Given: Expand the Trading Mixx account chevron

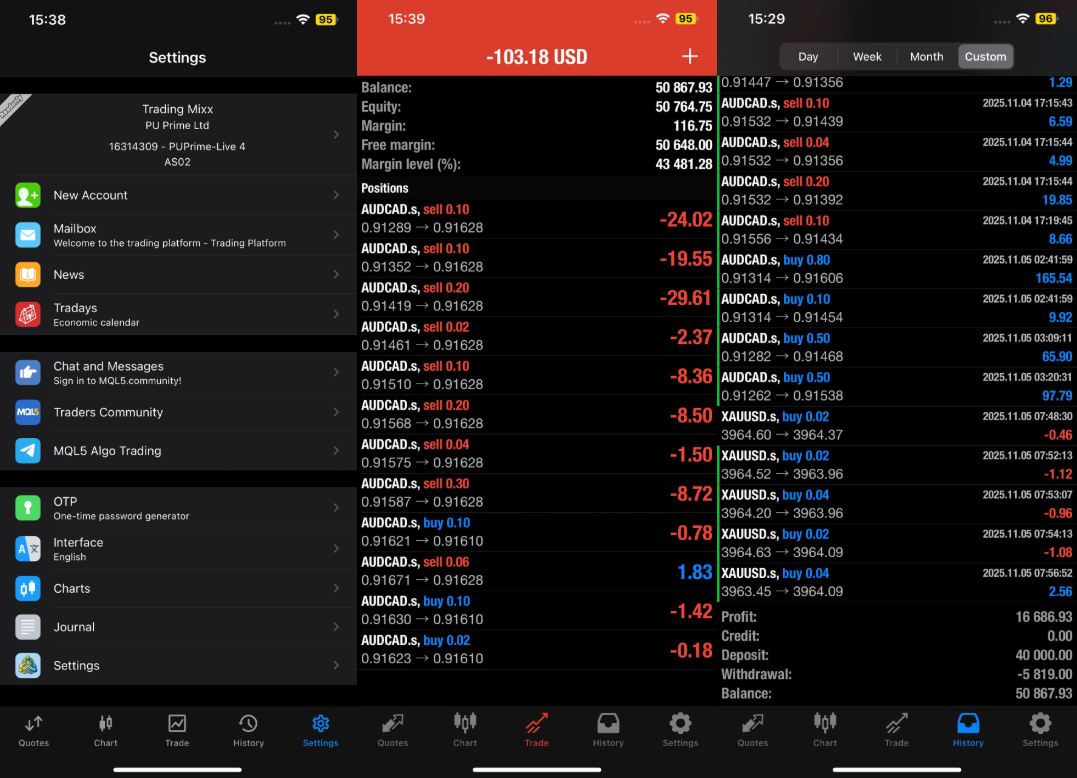Looking at the screenshot, I should click(336, 135).
